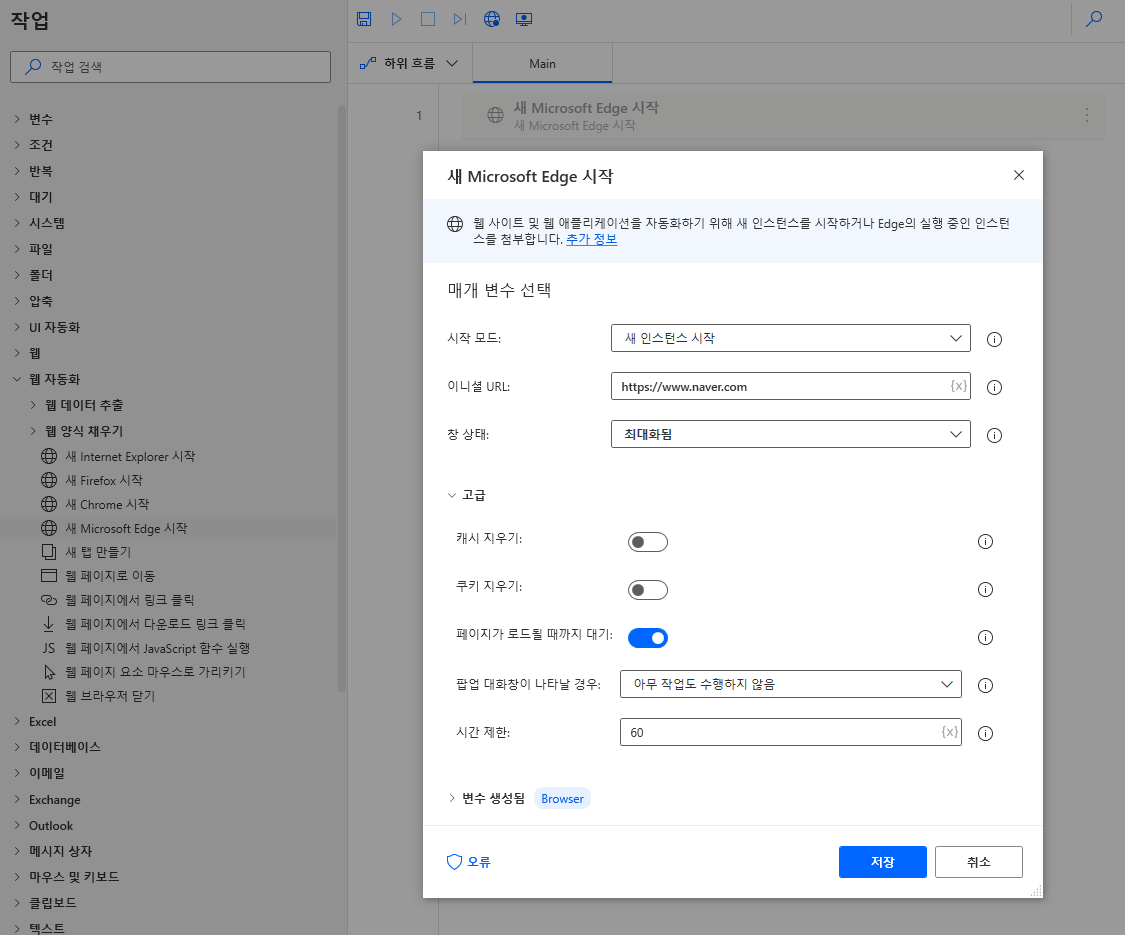Close the 새 Microsoft Edge 시작 dialog
The image size is (1125, 935).
[1018, 175]
